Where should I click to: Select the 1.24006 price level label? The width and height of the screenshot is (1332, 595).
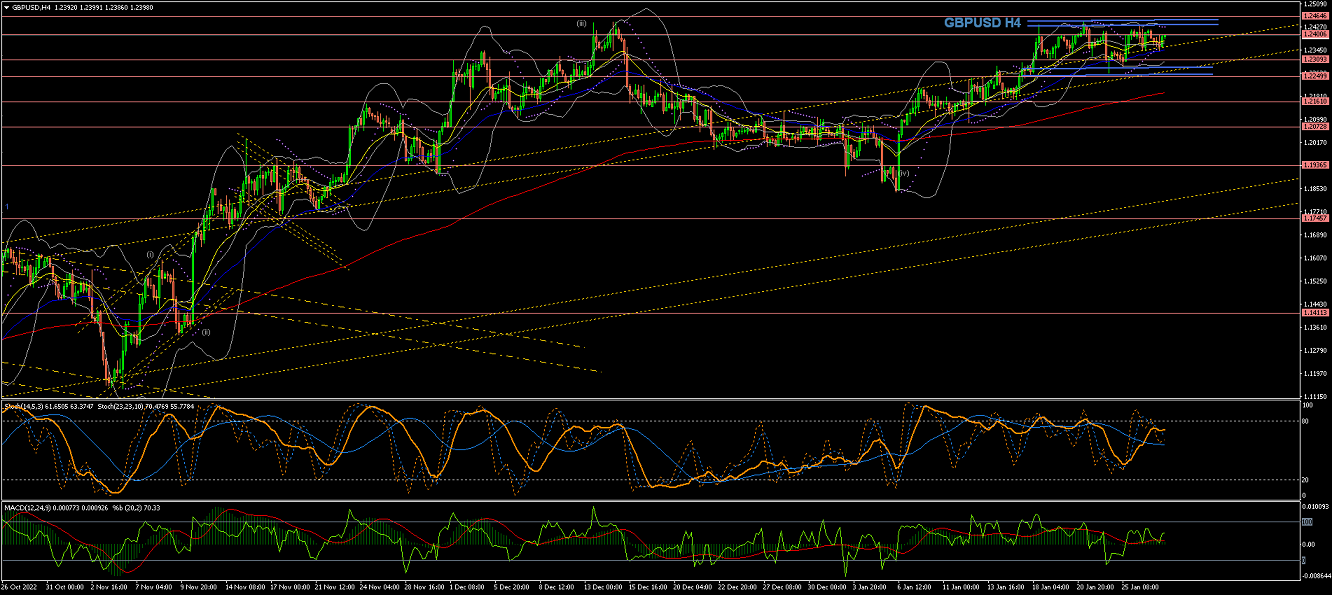point(1314,35)
